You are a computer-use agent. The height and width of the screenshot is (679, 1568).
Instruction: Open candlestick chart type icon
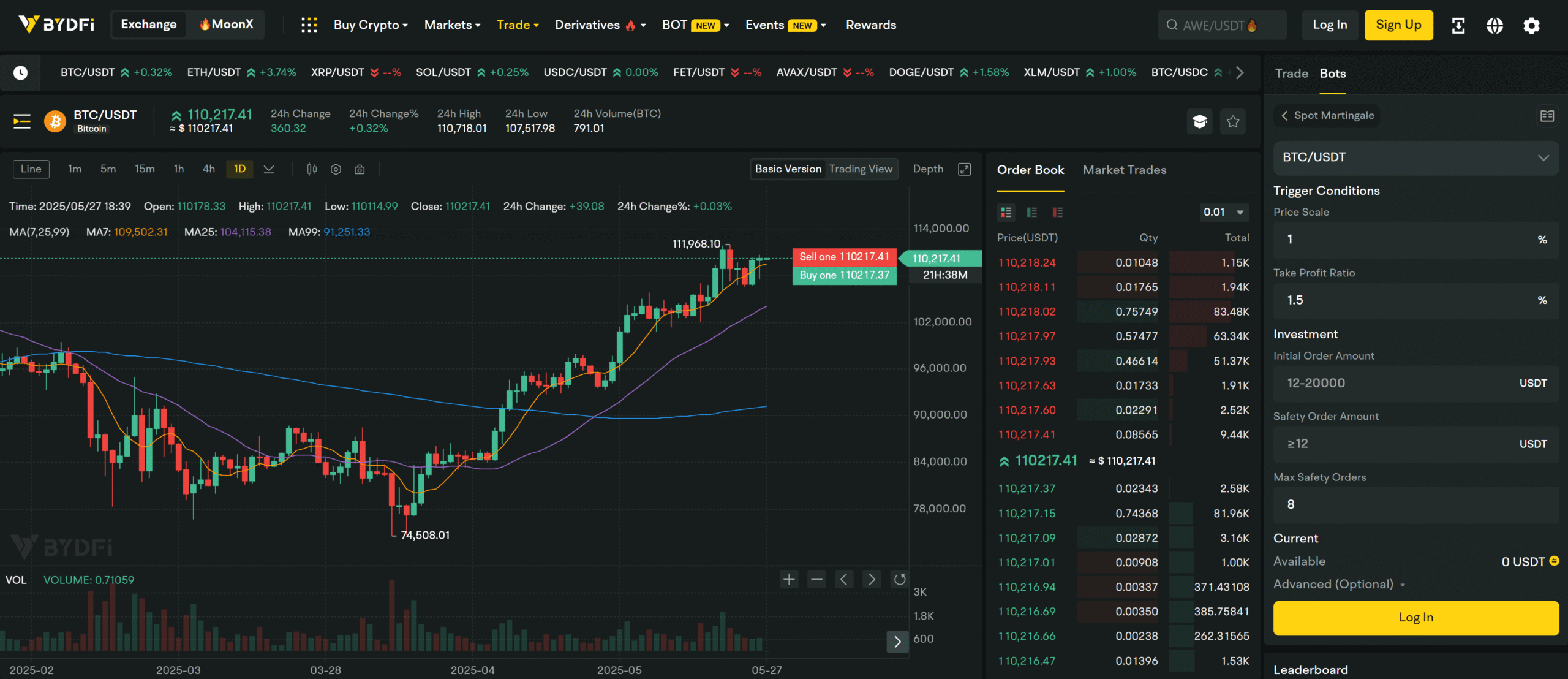coord(312,169)
